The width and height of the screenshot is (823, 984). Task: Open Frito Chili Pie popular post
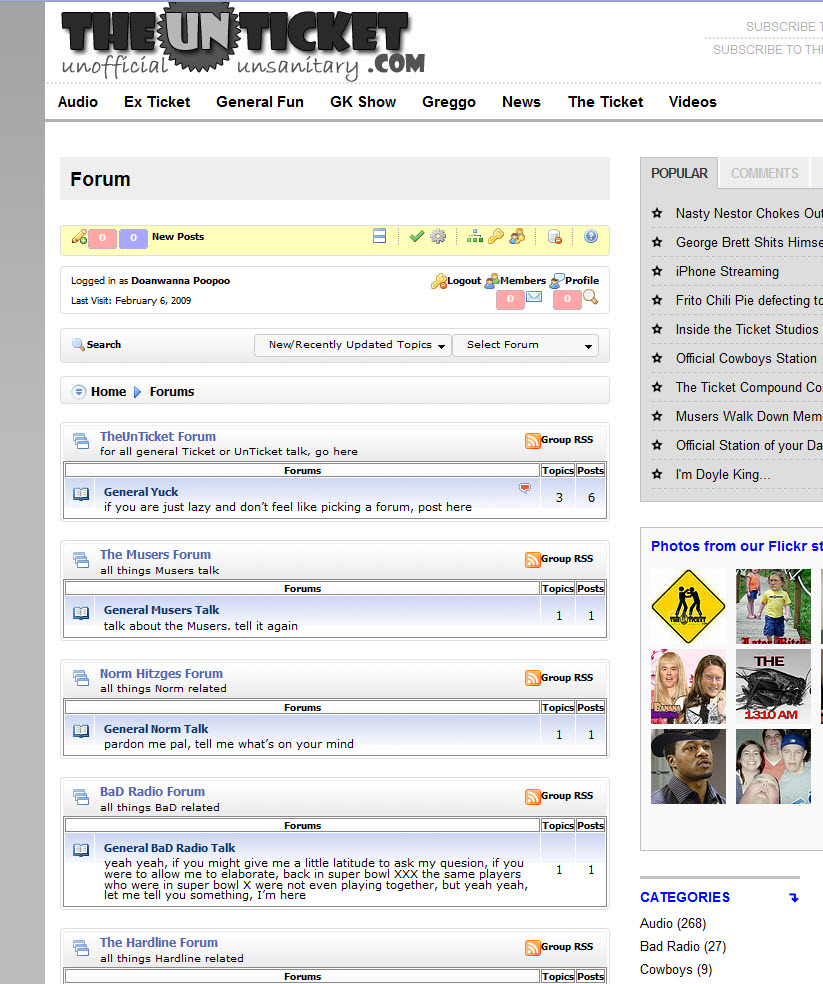[x=749, y=301]
